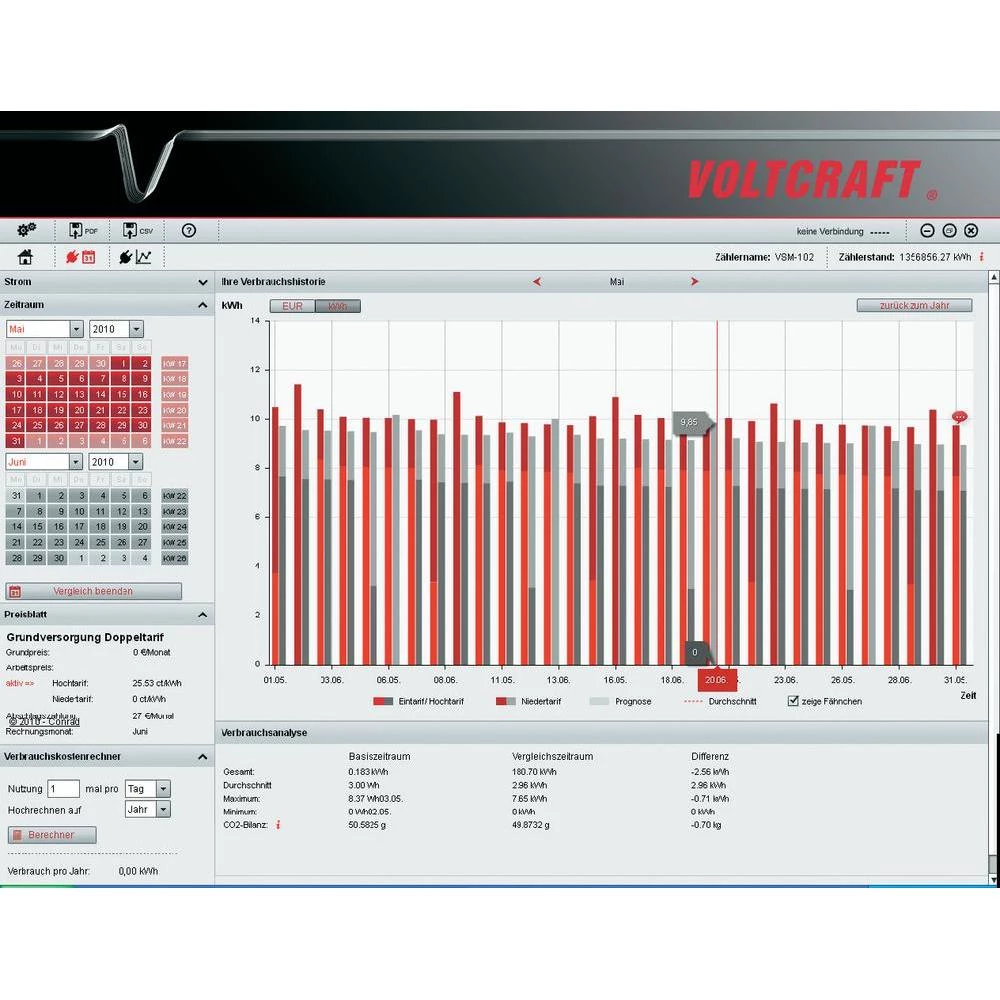Viewport: 1000px width, 1000px height.
Task: Collapse the Preisblatt panel
Action: pyautogui.click(x=203, y=615)
